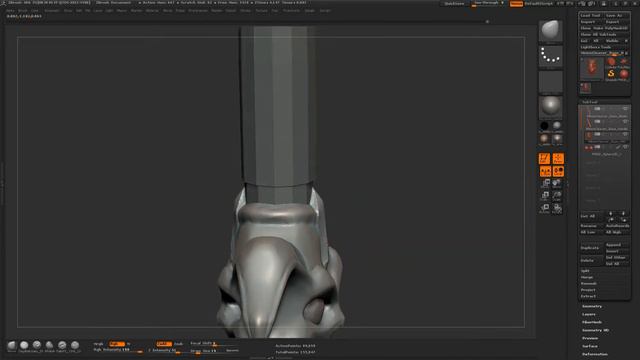Click Export in Tool panel
Viewport: 640px width, 360px height.
pyautogui.click(x=616, y=22)
